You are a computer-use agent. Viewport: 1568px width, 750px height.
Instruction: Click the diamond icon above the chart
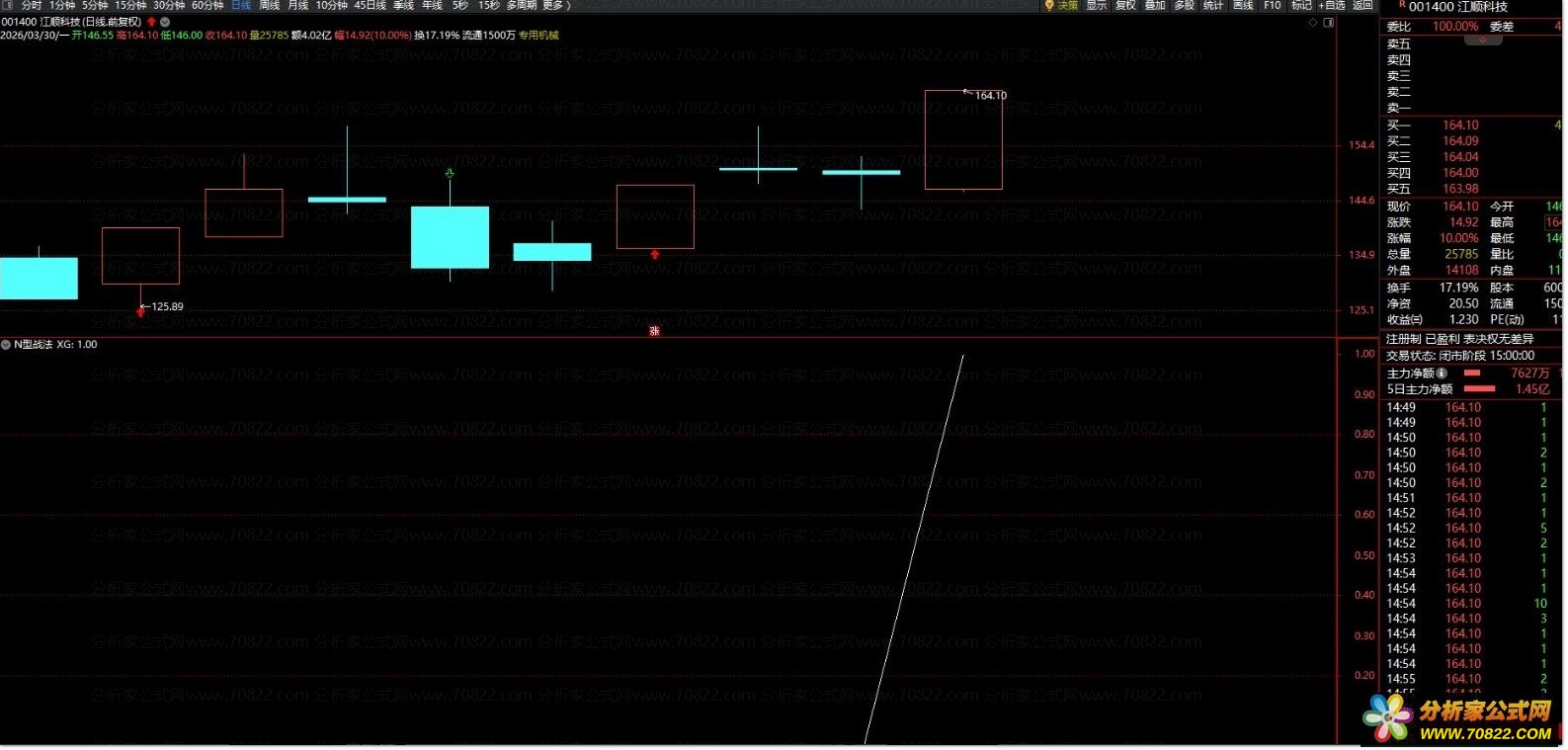[1313, 22]
